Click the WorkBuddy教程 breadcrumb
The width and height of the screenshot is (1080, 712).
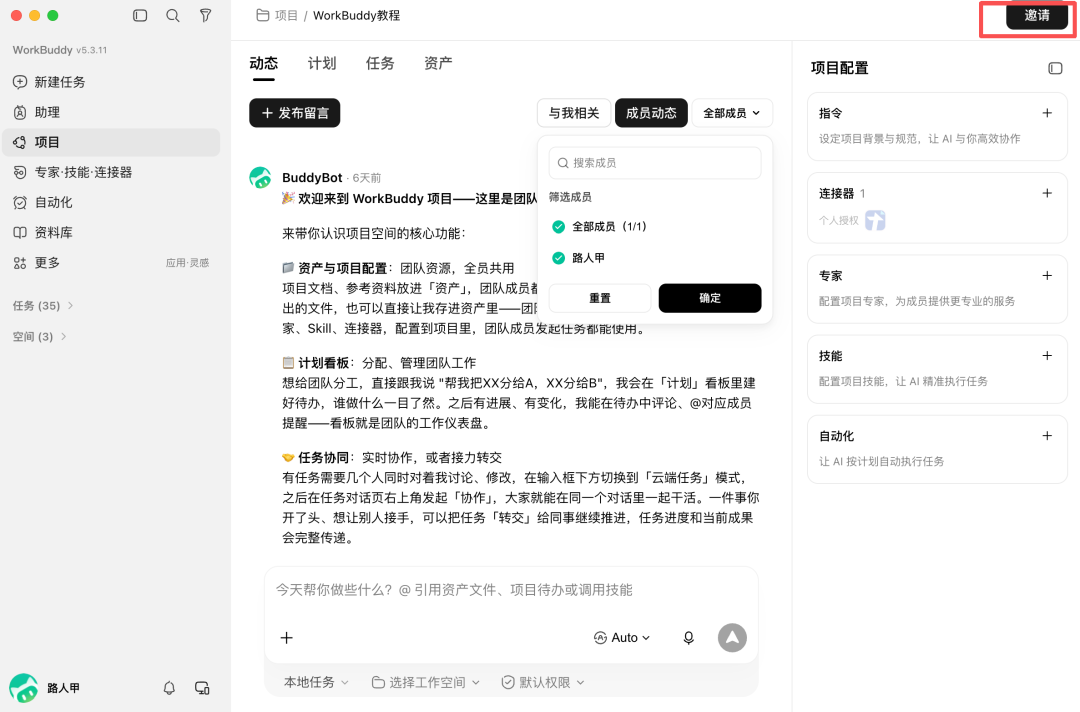[x=356, y=15]
